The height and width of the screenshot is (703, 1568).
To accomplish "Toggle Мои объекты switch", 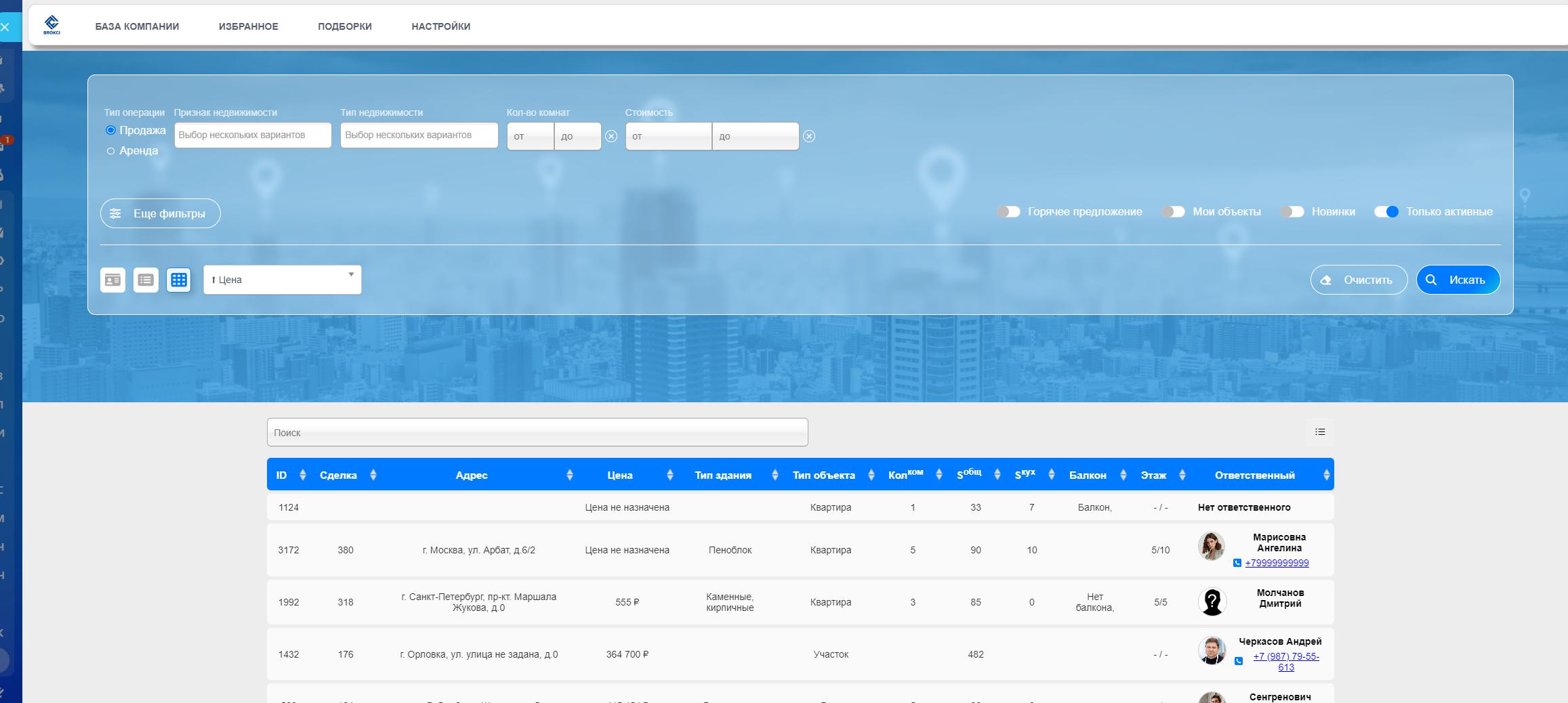I will (x=1173, y=212).
